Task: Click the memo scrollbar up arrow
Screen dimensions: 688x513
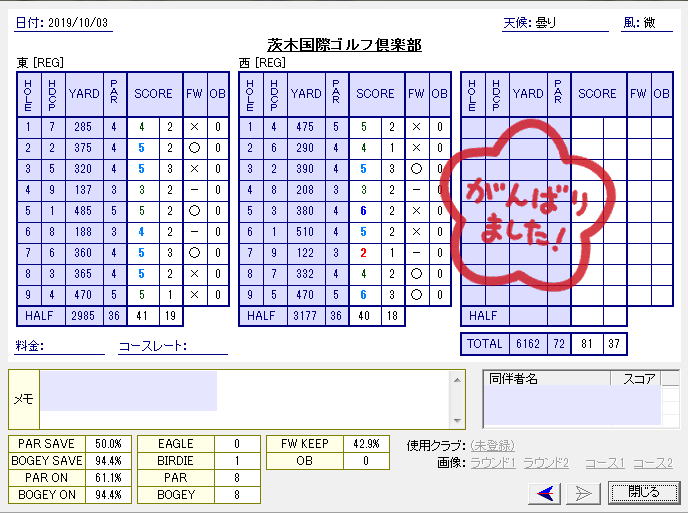Action: pos(457,380)
